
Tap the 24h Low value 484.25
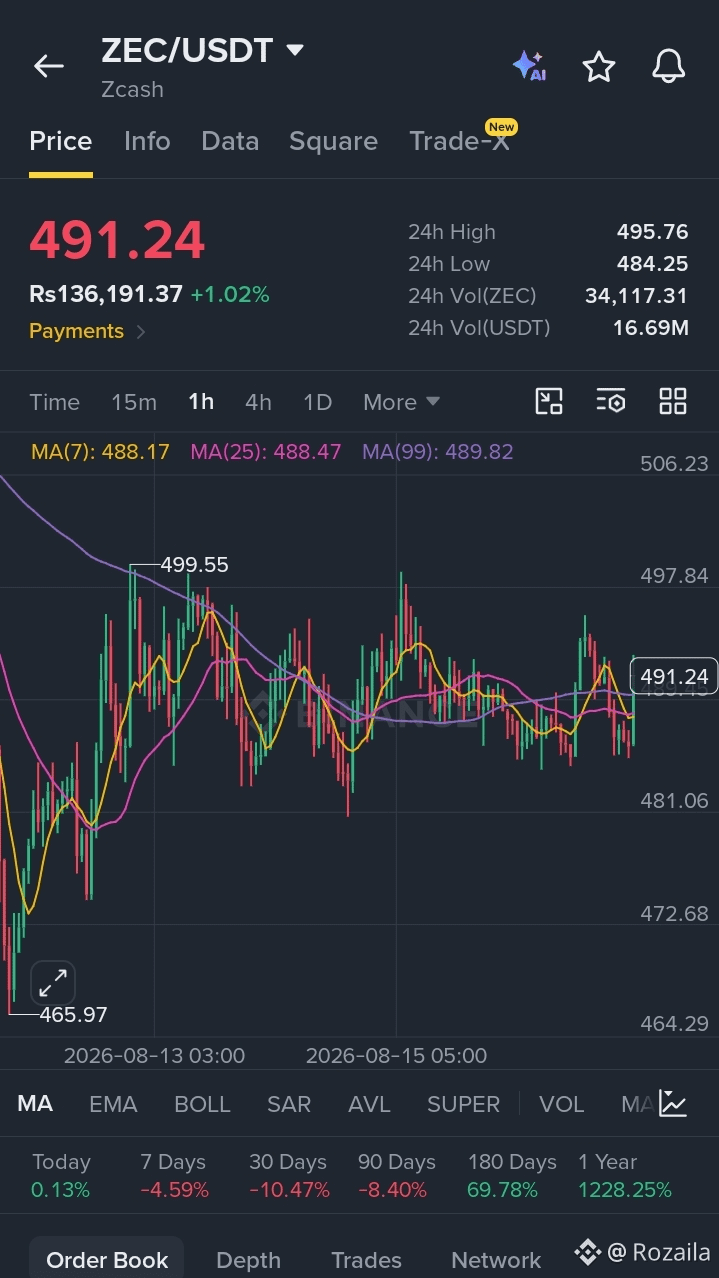click(x=652, y=264)
